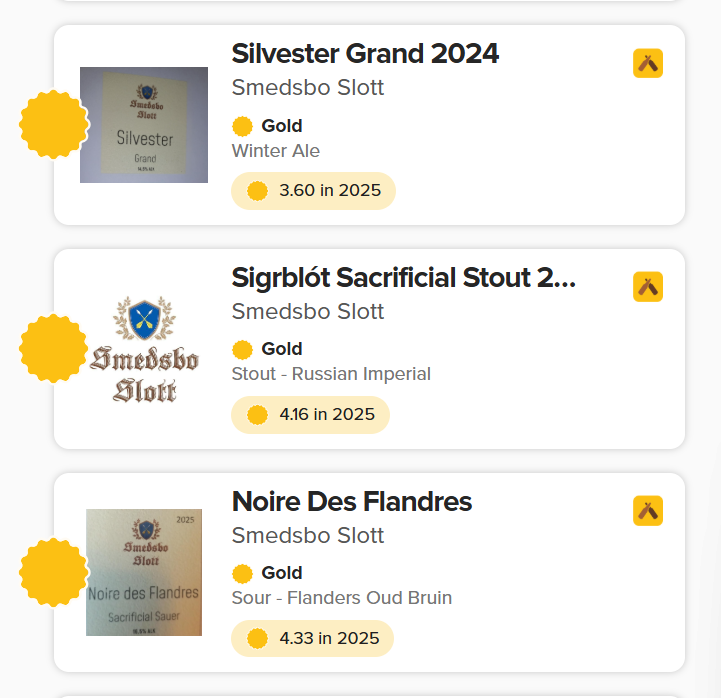Click small gold dot next to Silvester's Gold label
This screenshot has width=721, height=698.
242,126
